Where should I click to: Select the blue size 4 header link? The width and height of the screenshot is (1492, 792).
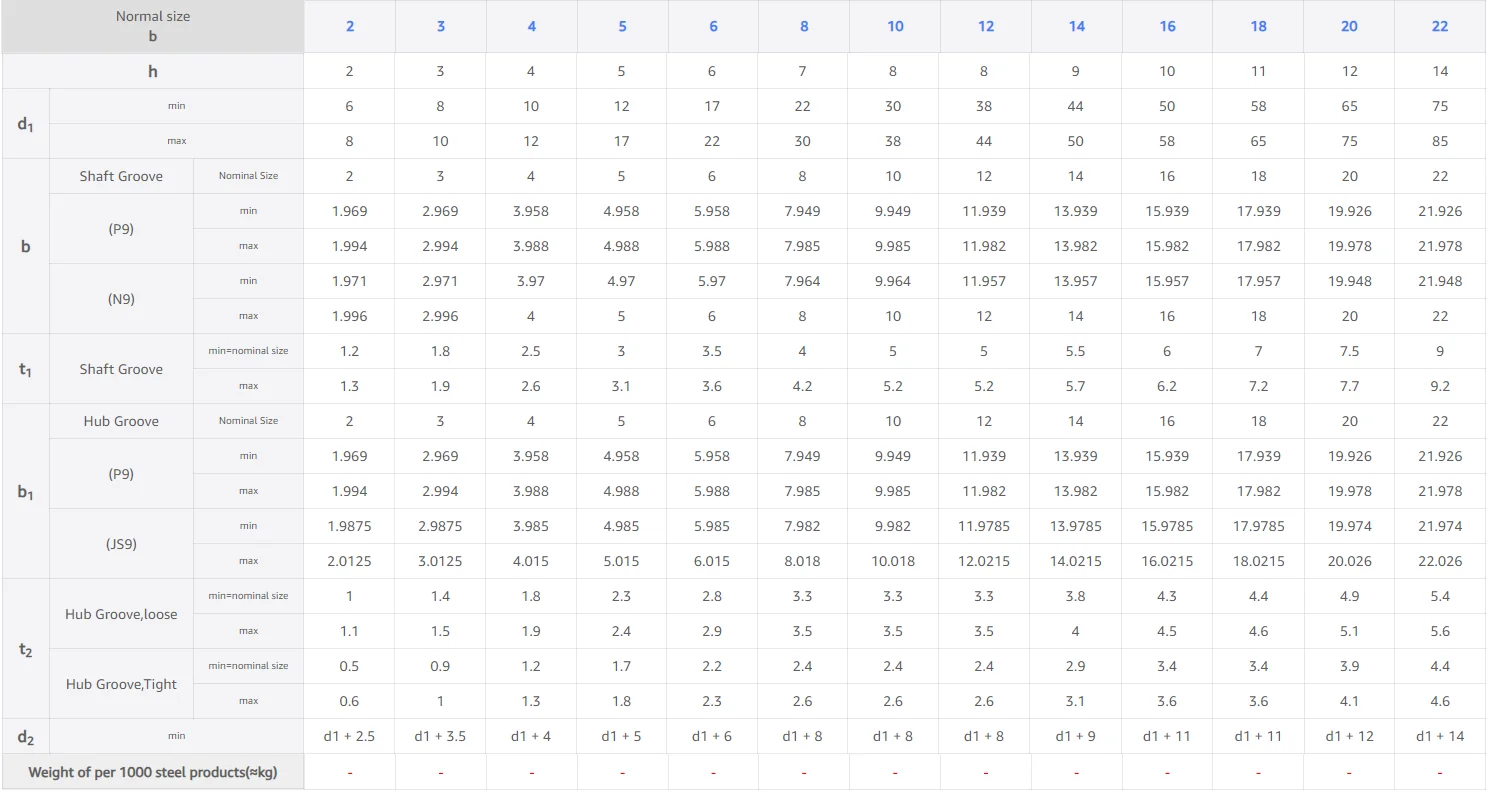(x=531, y=26)
